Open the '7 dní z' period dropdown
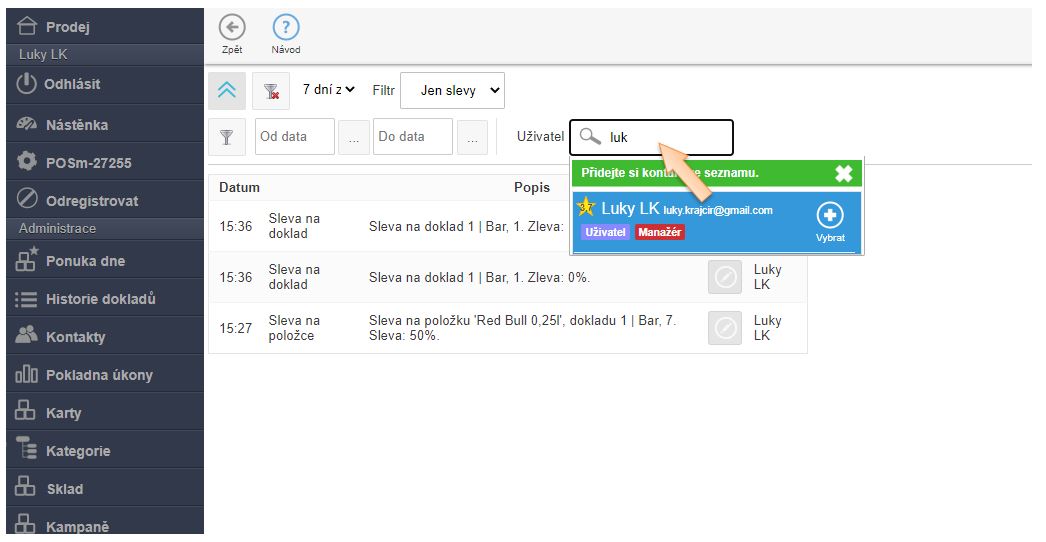 click(328, 90)
